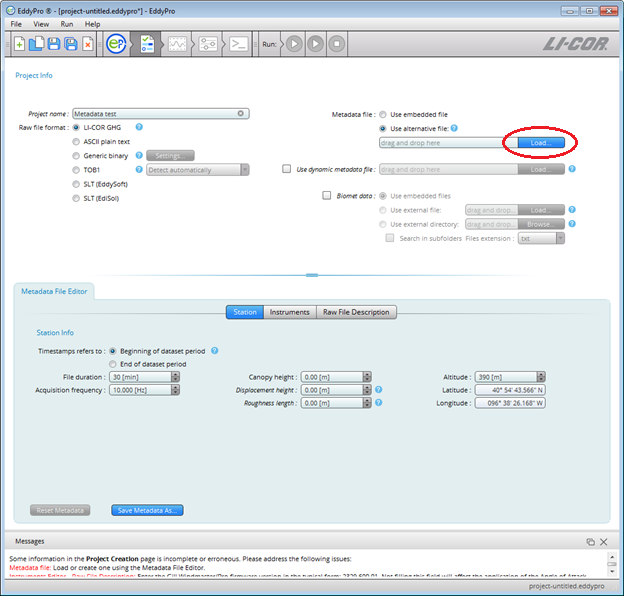Open the Output Console terminal icon
Image resolution: width=625 pixels, height=598 pixels.
(238, 44)
